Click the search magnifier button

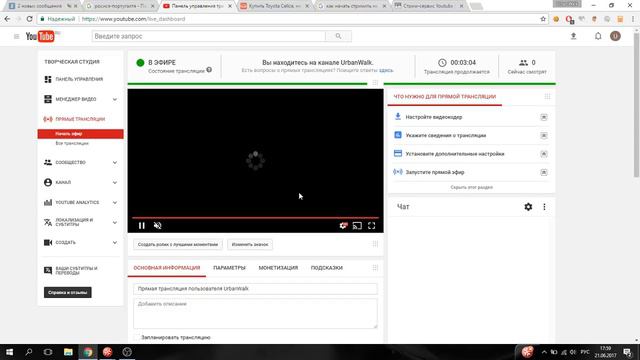pos(338,36)
